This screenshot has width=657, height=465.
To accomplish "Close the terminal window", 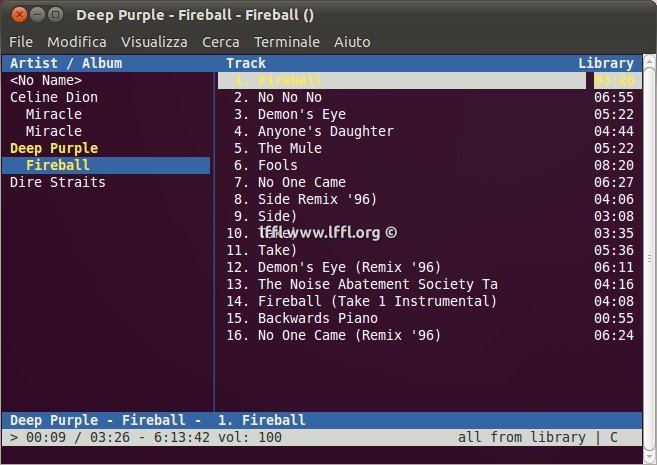I will point(19,15).
